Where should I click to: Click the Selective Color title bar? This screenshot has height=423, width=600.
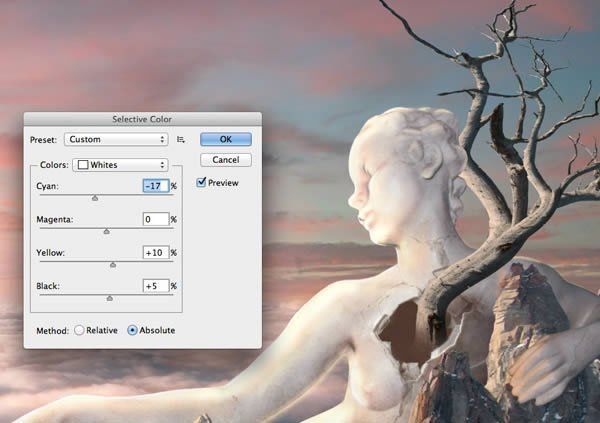click(x=143, y=119)
